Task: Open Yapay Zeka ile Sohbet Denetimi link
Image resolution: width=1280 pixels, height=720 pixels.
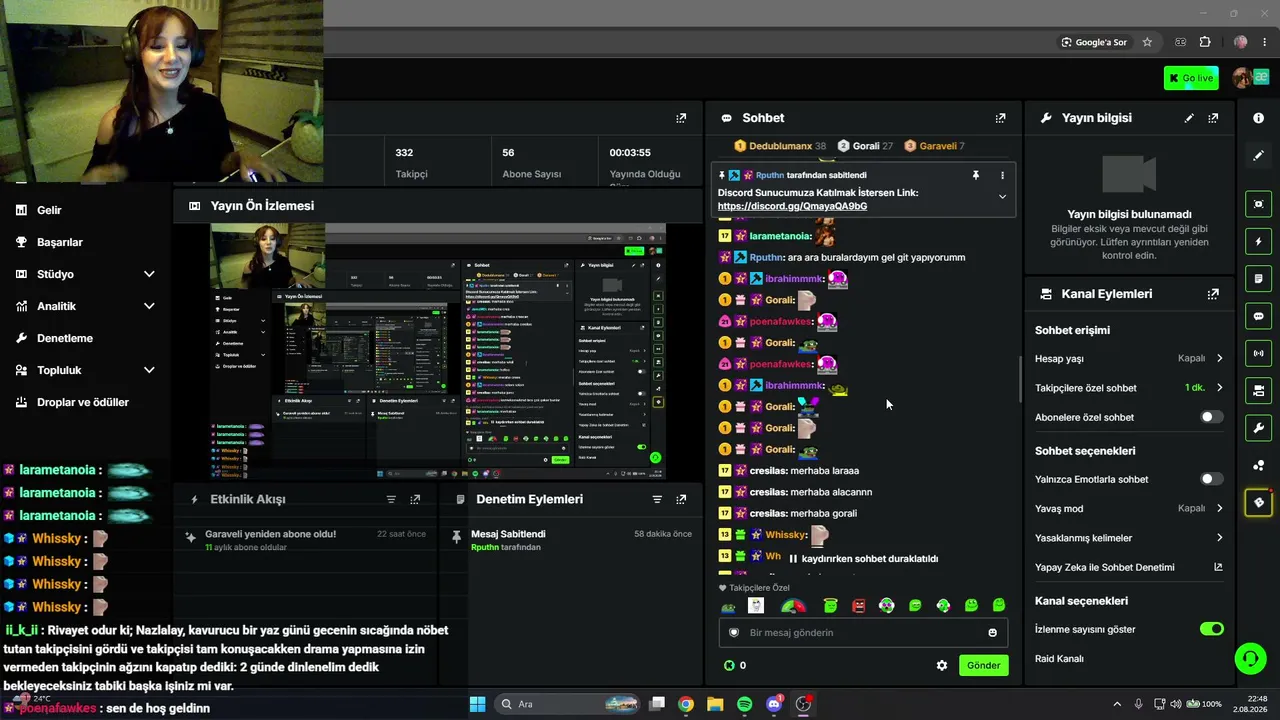Action: (x=1129, y=567)
